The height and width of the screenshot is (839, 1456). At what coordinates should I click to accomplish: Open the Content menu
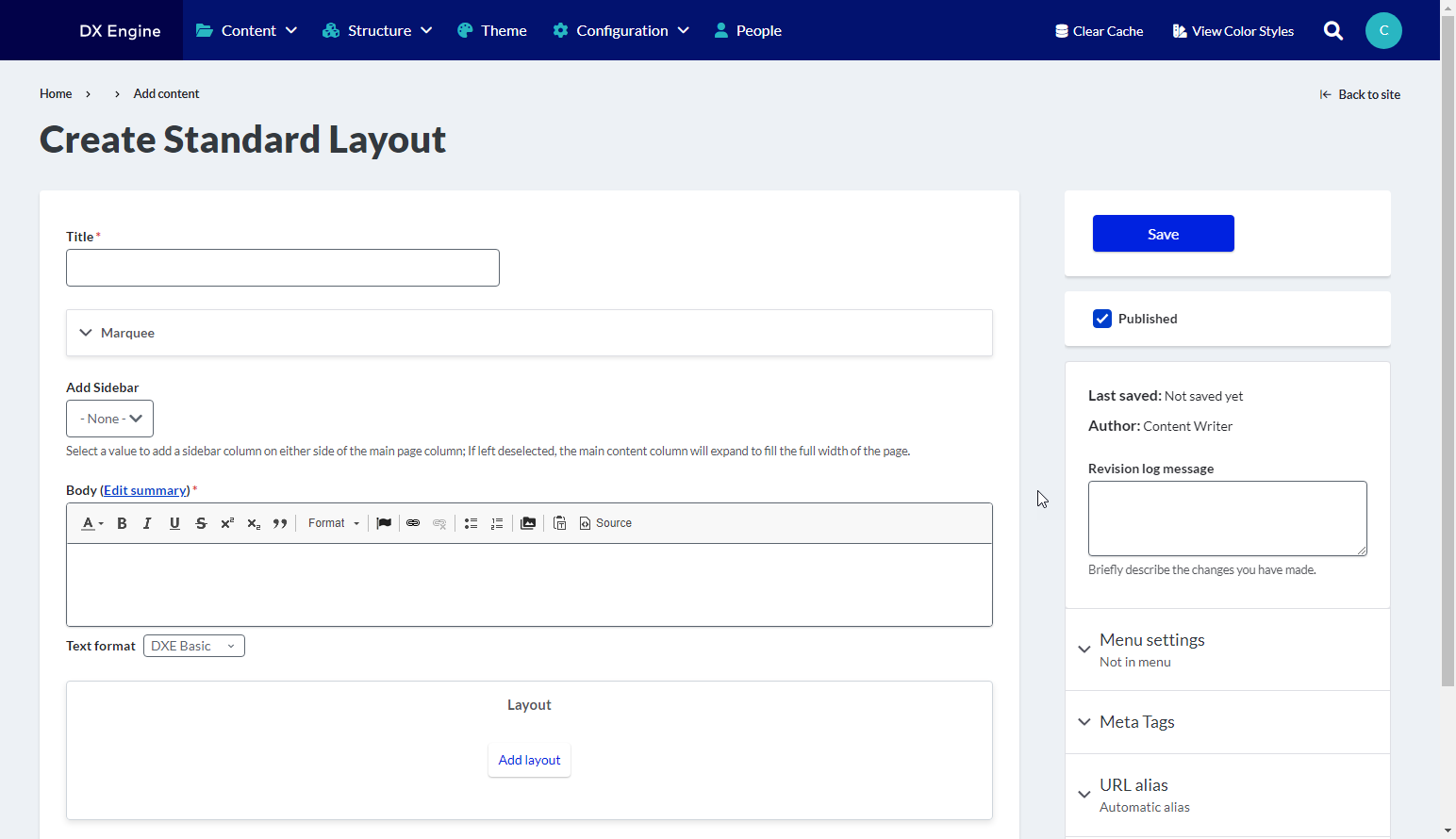(247, 30)
